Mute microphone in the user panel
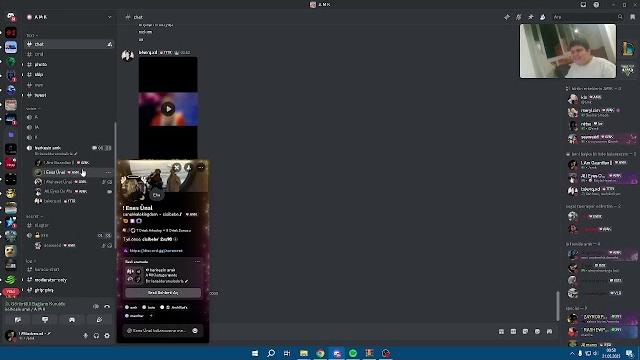 [85, 336]
